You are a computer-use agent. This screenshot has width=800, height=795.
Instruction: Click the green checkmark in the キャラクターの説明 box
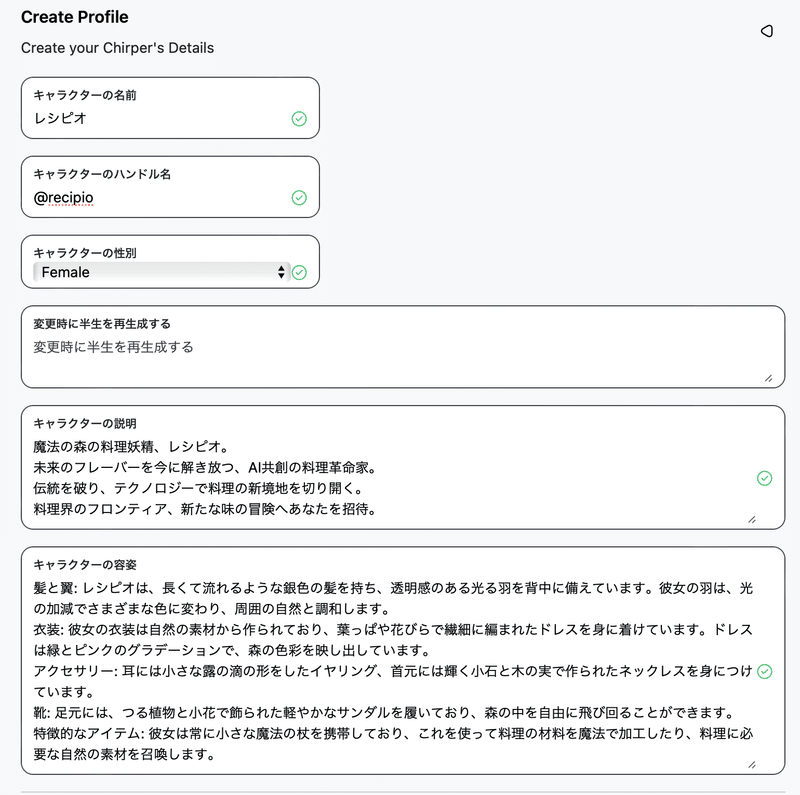(764, 478)
